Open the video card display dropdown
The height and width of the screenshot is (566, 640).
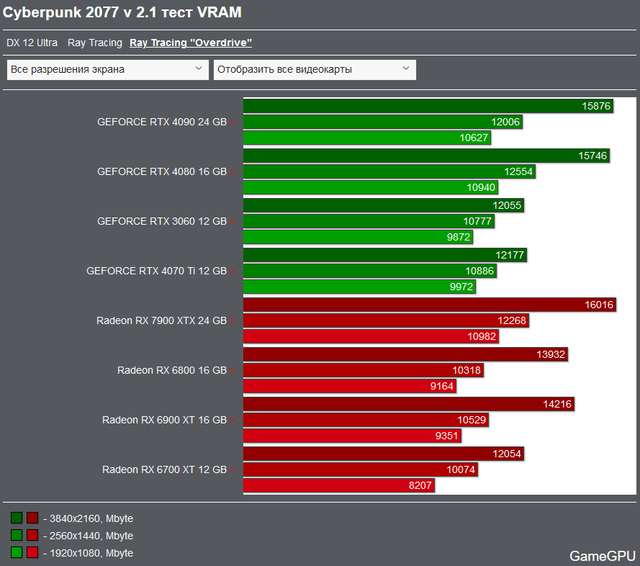tap(315, 70)
